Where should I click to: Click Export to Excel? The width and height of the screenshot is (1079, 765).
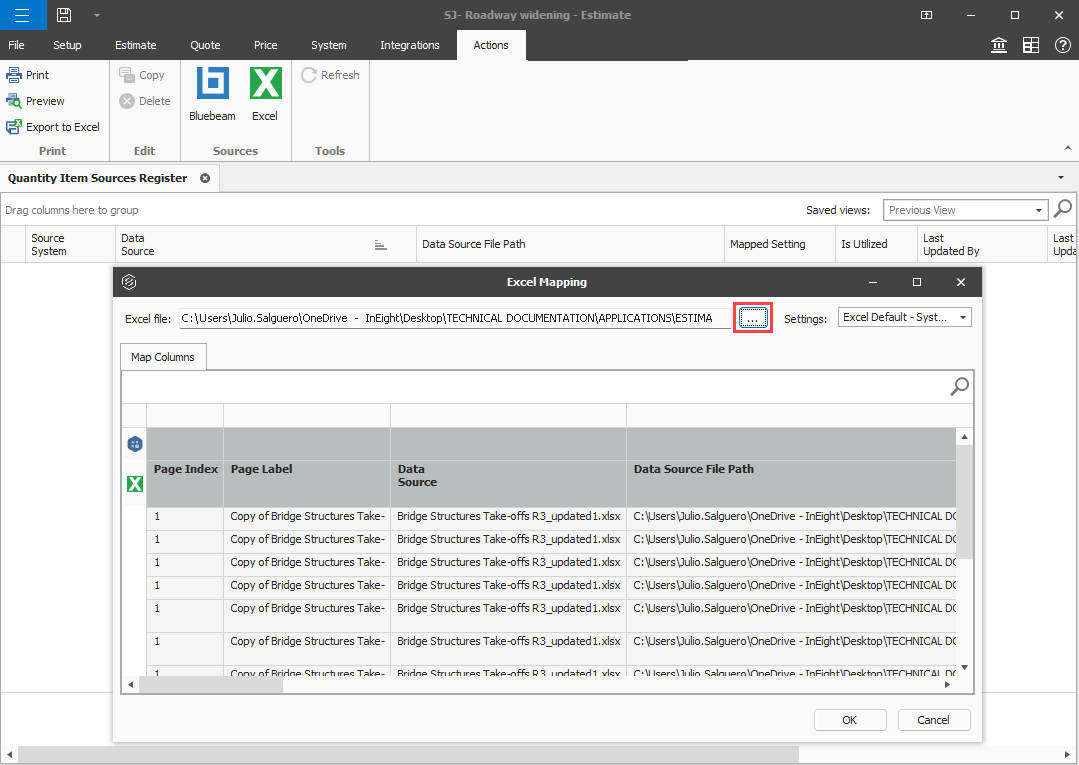(53, 127)
